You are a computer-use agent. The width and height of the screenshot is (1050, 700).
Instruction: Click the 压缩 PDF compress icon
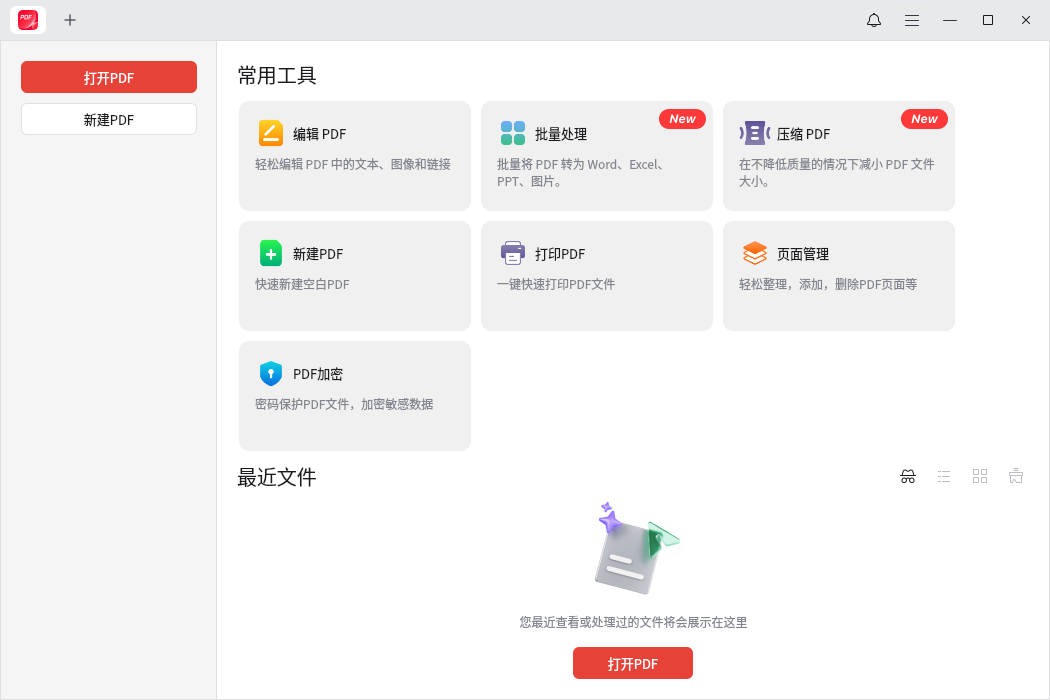pyautogui.click(x=755, y=133)
